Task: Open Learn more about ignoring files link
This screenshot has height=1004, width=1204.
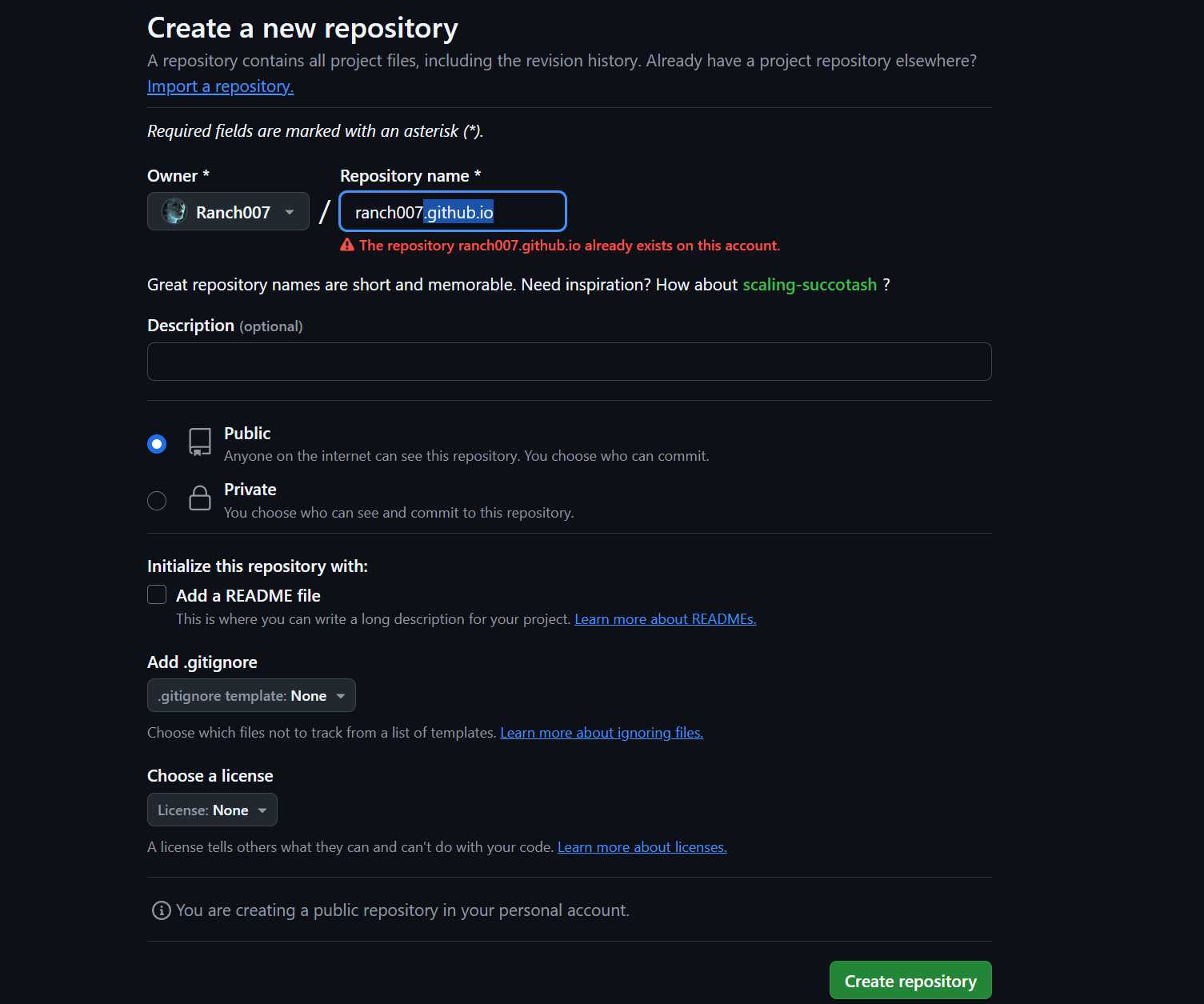Action: (602, 733)
